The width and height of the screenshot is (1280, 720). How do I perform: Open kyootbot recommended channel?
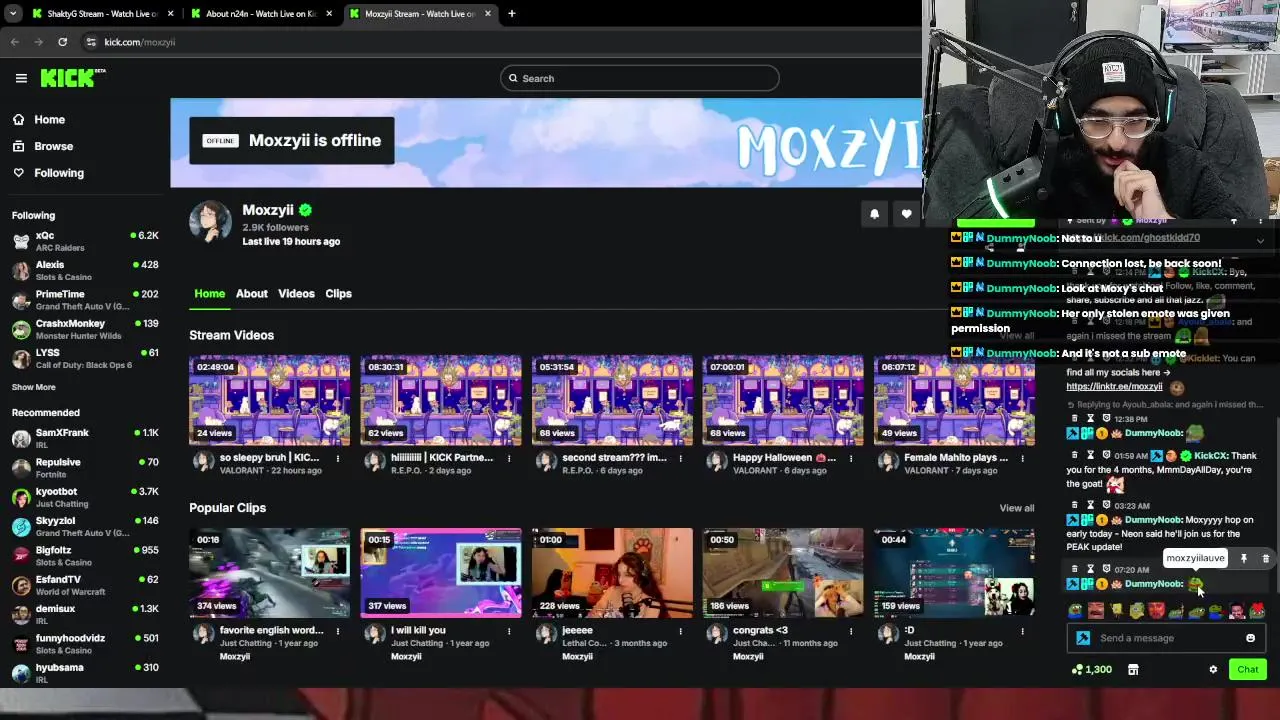(x=85, y=497)
